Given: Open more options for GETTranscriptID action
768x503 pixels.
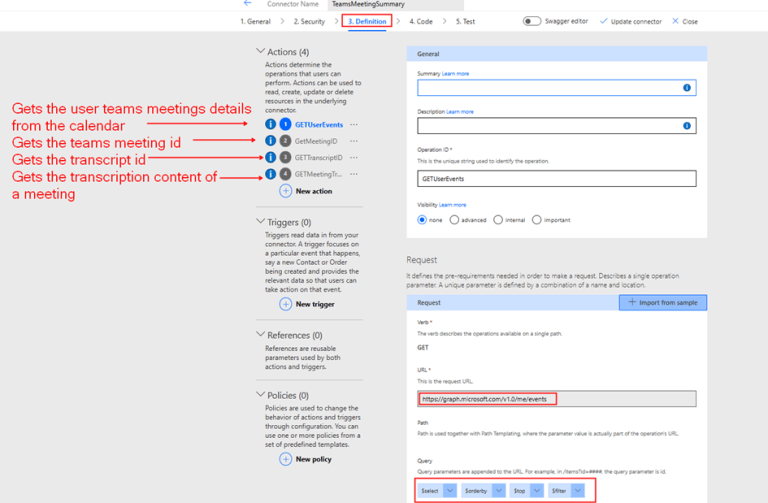Looking at the screenshot, I should tap(354, 157).
